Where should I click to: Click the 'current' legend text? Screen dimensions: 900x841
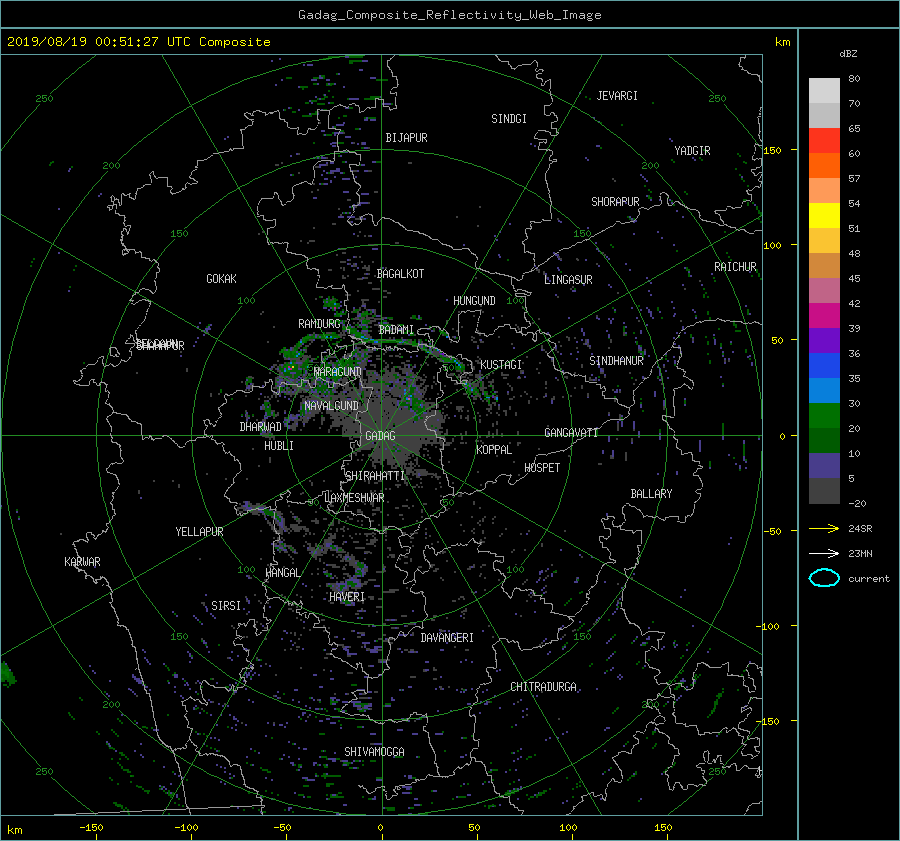pyautogui.click(x=869, y=579)
